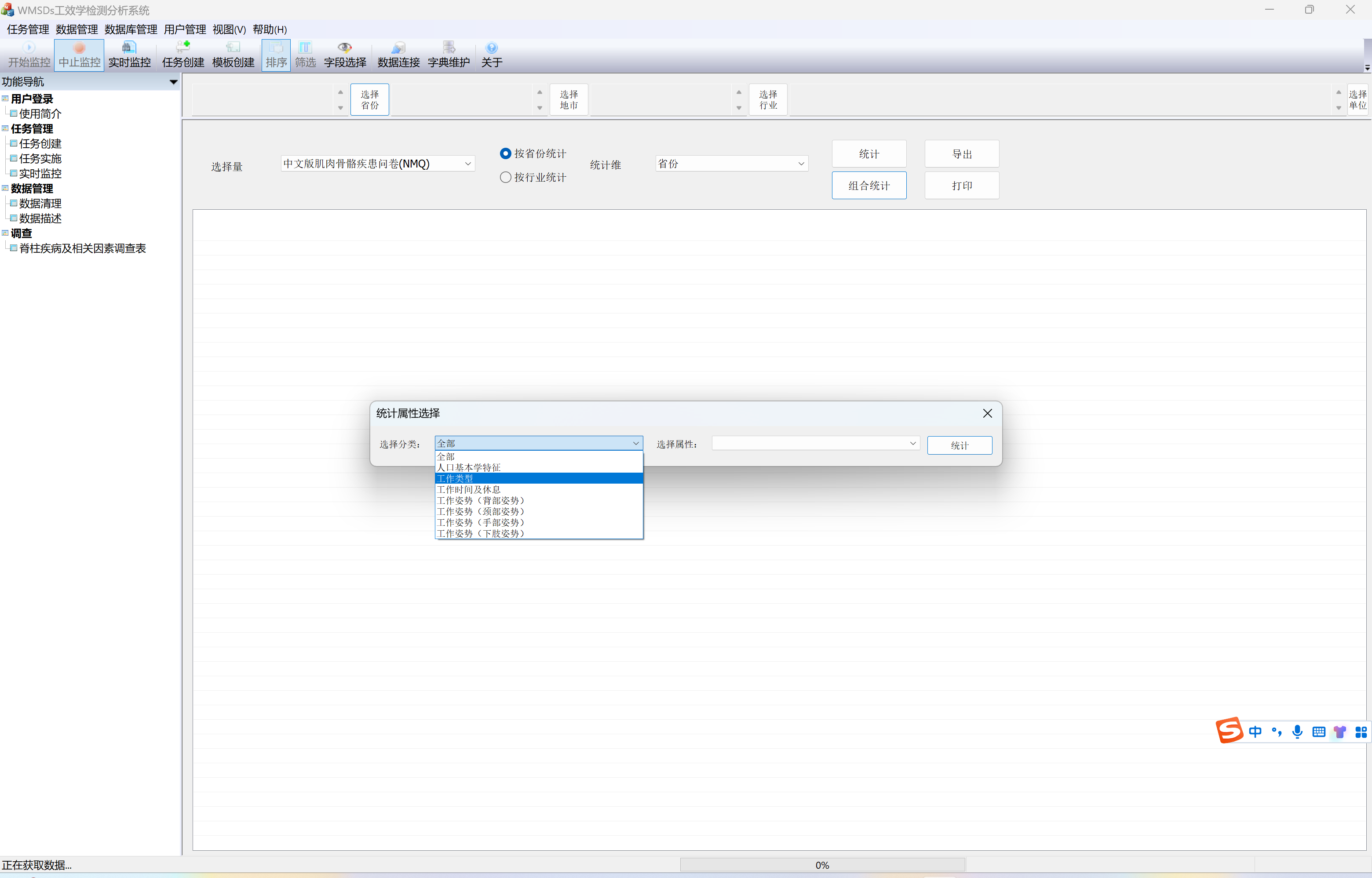
Task: Collapse the 用户登录 tree node
Action: point(5,98)
